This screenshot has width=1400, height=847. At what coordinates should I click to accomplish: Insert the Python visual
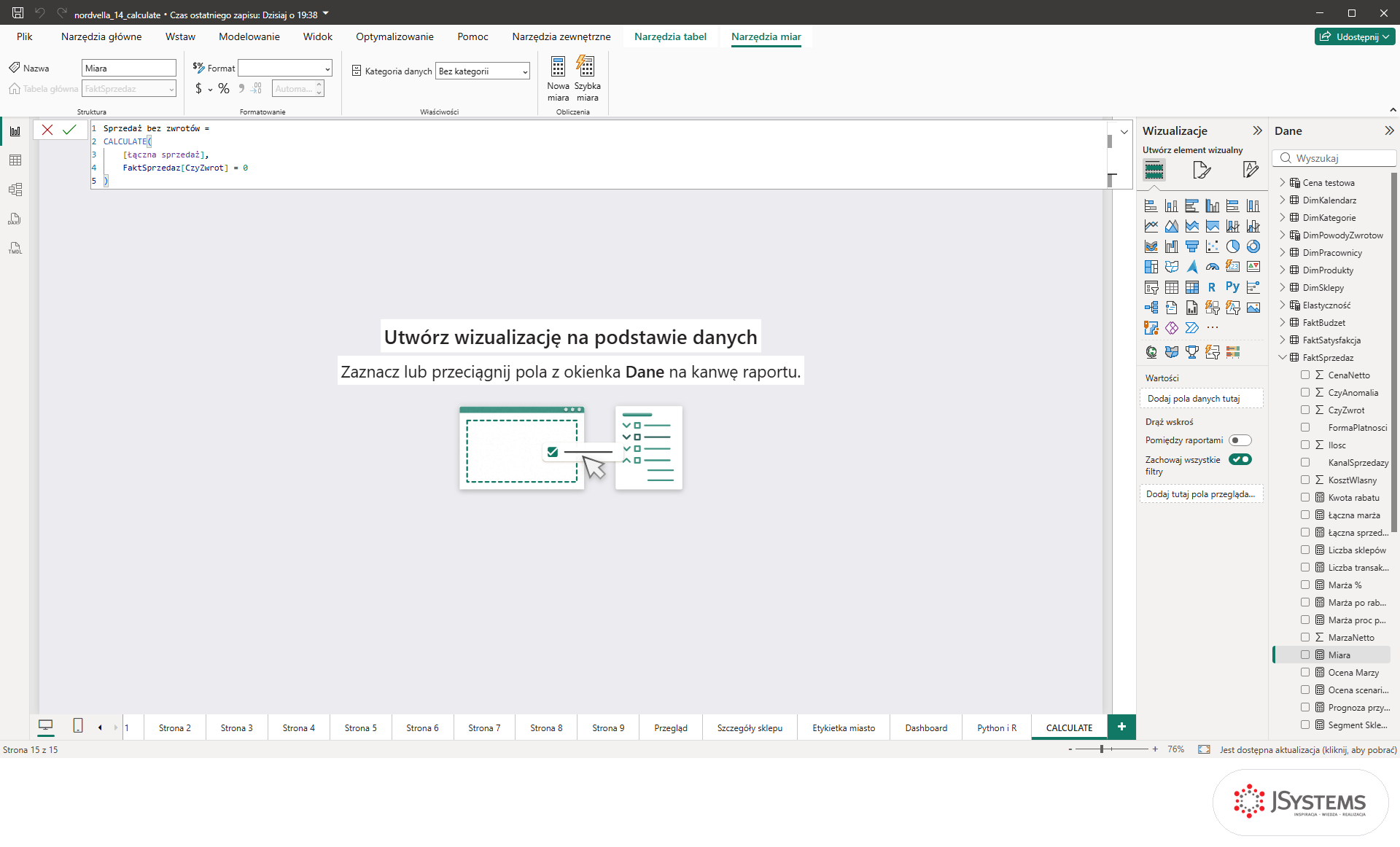pyautogui.click(x=1232, y=287)
